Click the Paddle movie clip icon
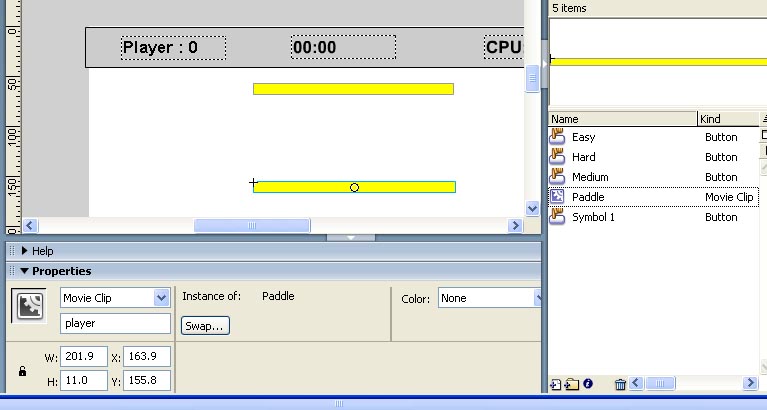Screen dimensions: 767x410 pos(557,197)
